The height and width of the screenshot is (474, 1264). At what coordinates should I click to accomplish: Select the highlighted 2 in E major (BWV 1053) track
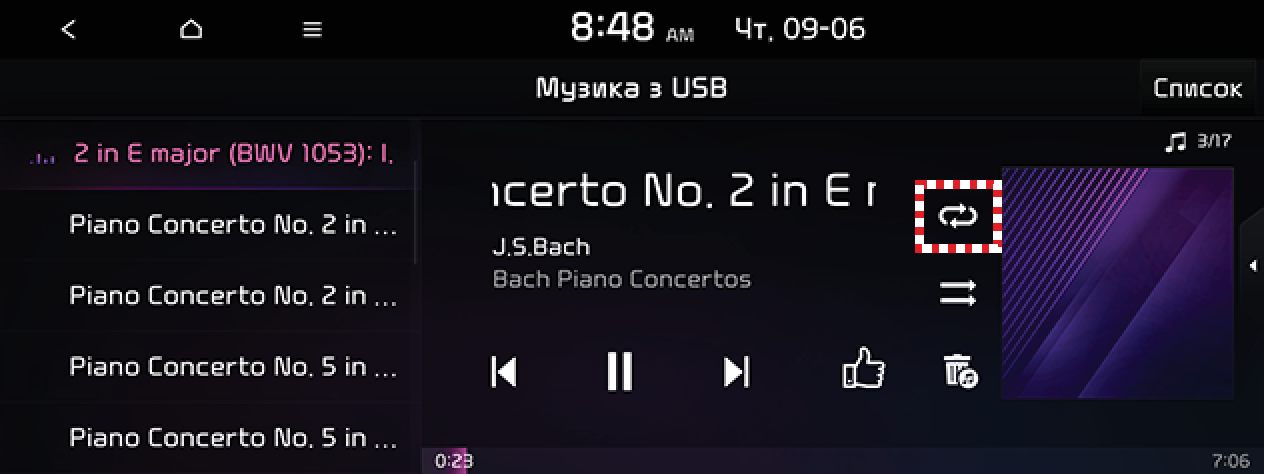(x=208, y=154)
